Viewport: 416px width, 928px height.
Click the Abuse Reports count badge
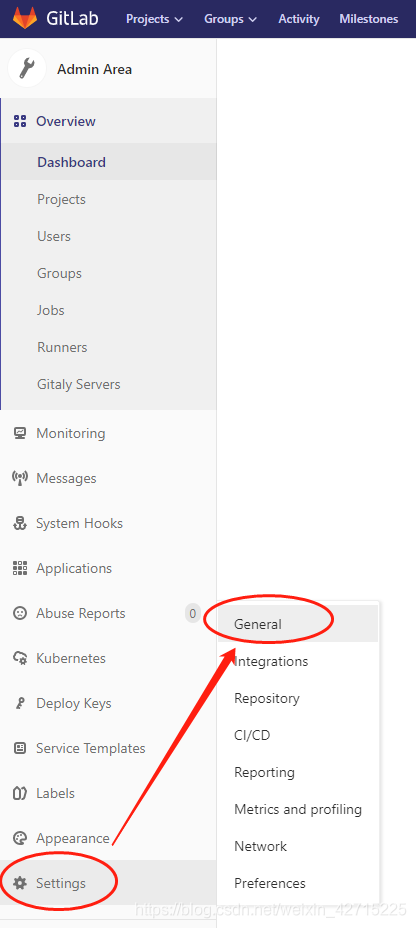pyautogui.click(x=192, y=613)
